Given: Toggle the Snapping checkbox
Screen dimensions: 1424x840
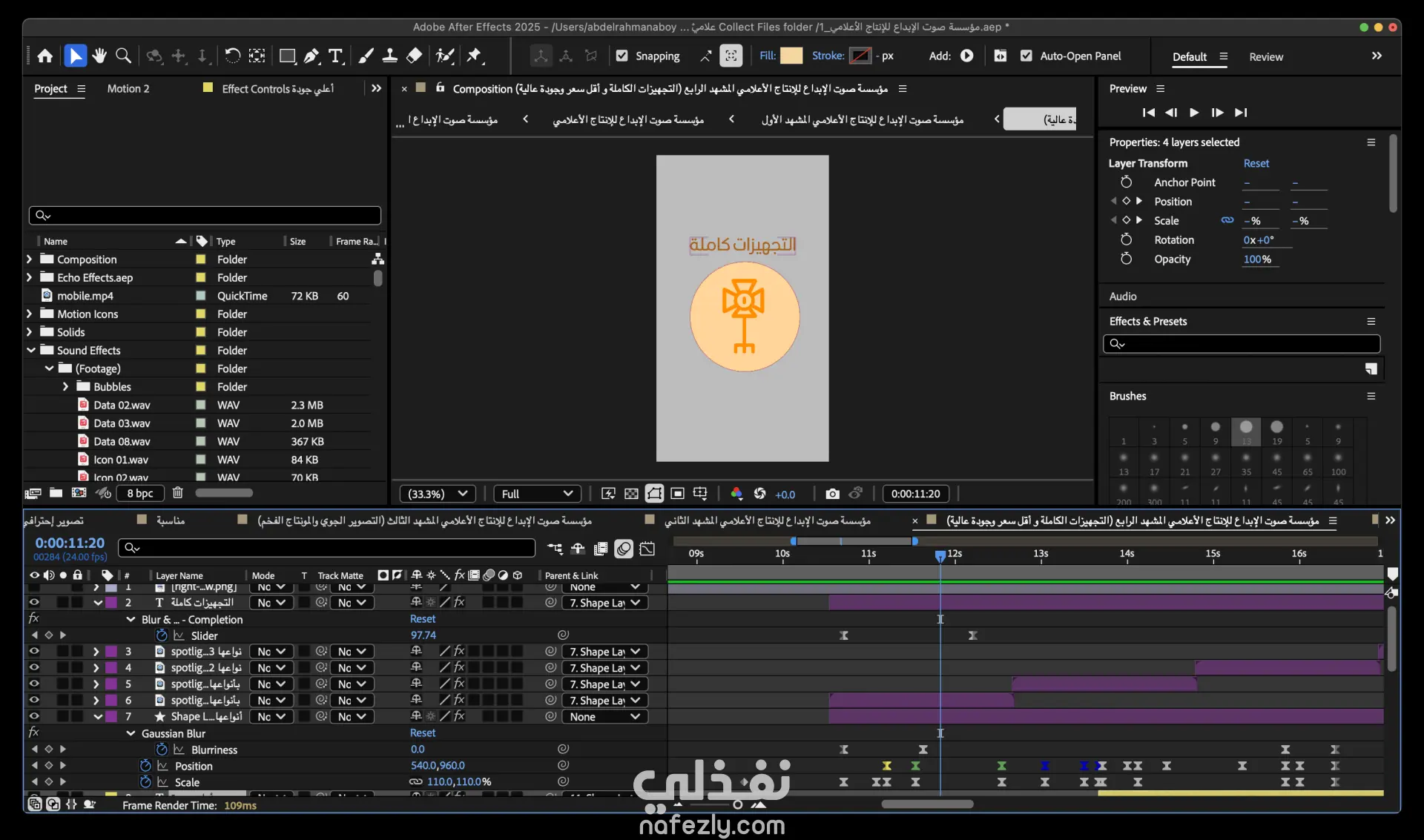Looking at the screenshot, I should pyautogui.click(x=622, y=56).
